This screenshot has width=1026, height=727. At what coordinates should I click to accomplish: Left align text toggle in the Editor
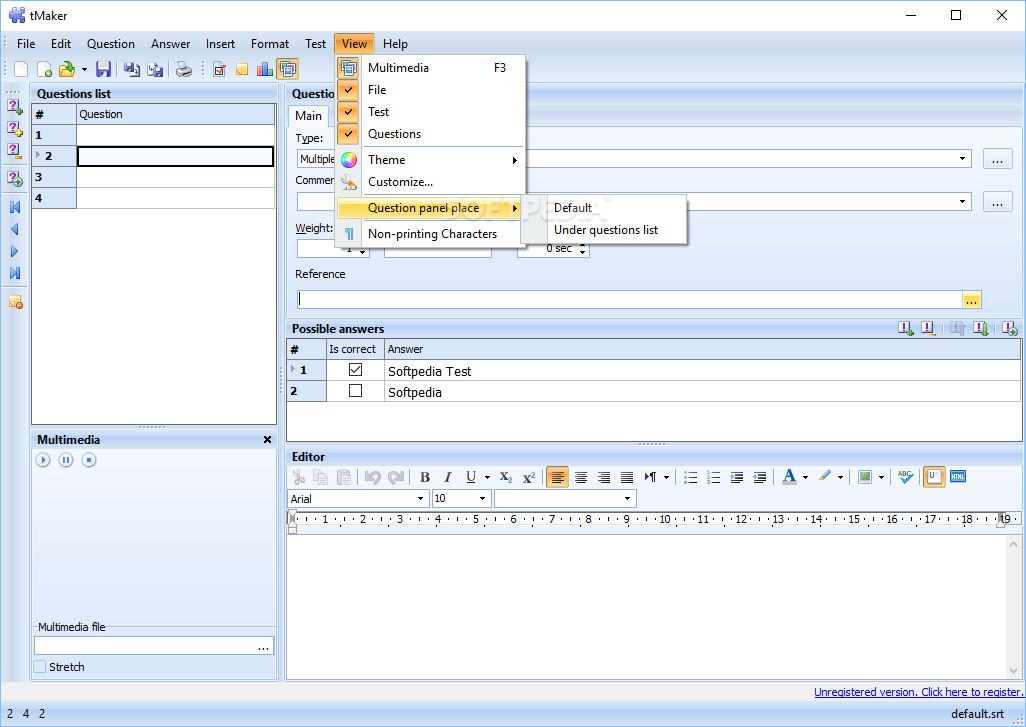(x=557, y=477)
